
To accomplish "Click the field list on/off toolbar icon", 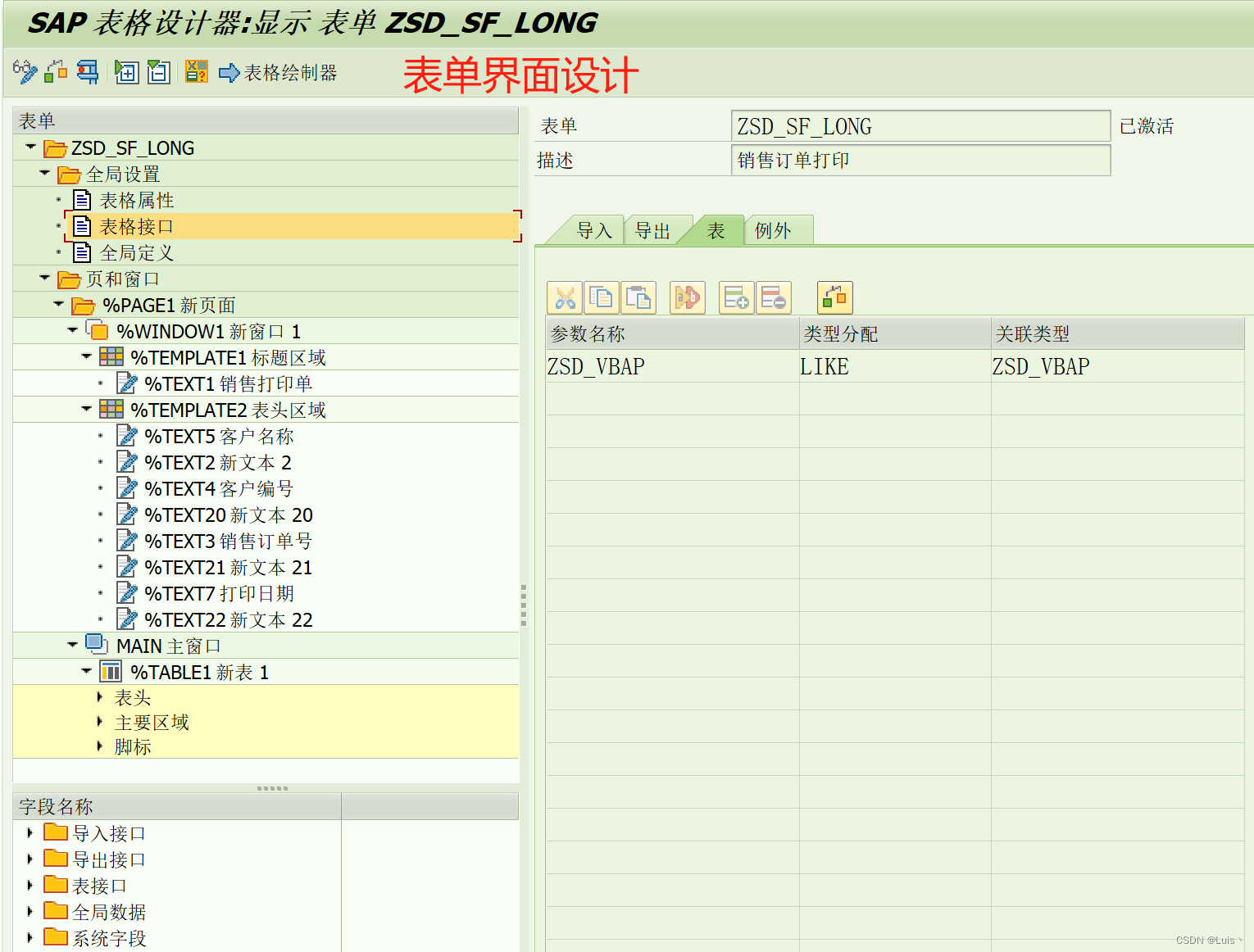I will tap(197, 72).
